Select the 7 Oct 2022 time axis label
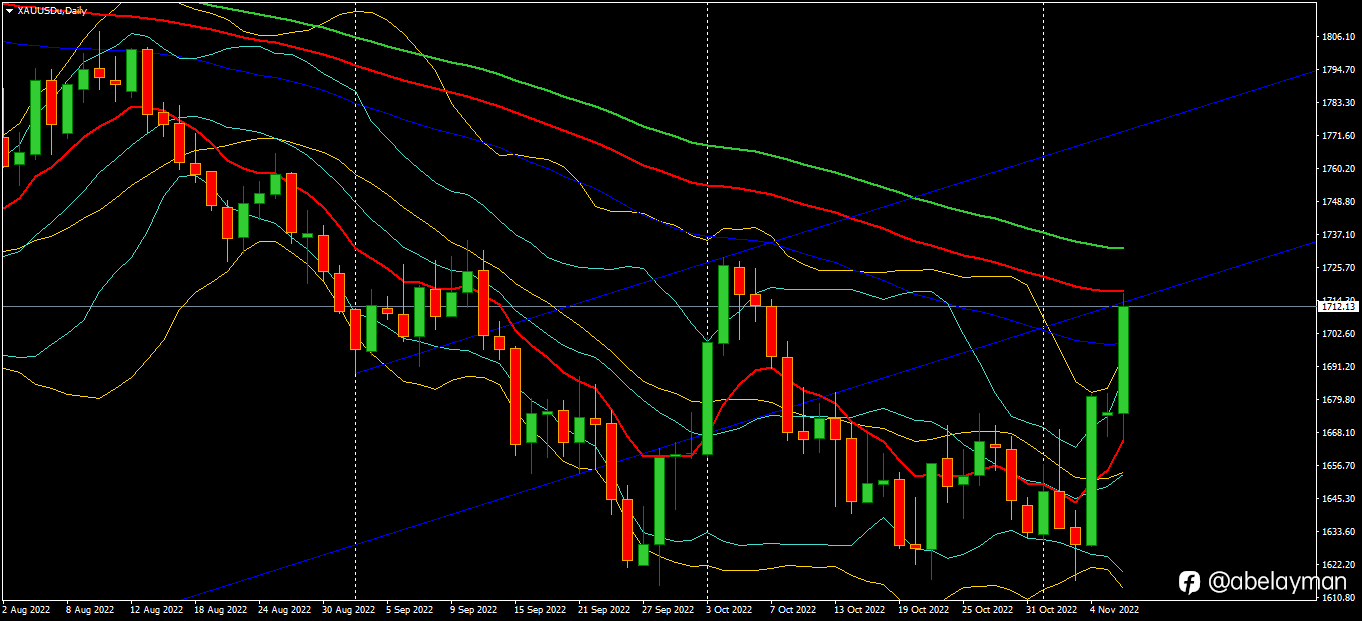The image size is (1362, 621). click(x=794, y=609)
